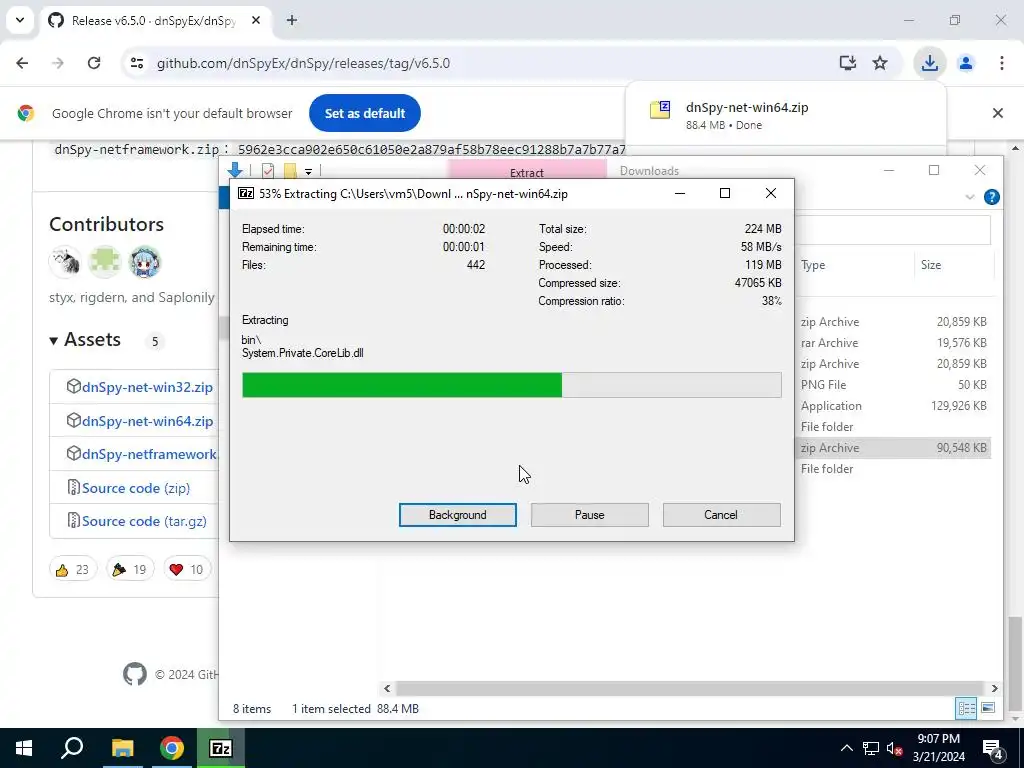Click GitHub logo in page footer
Screen dimensions: 1024x768
(135, 674)
